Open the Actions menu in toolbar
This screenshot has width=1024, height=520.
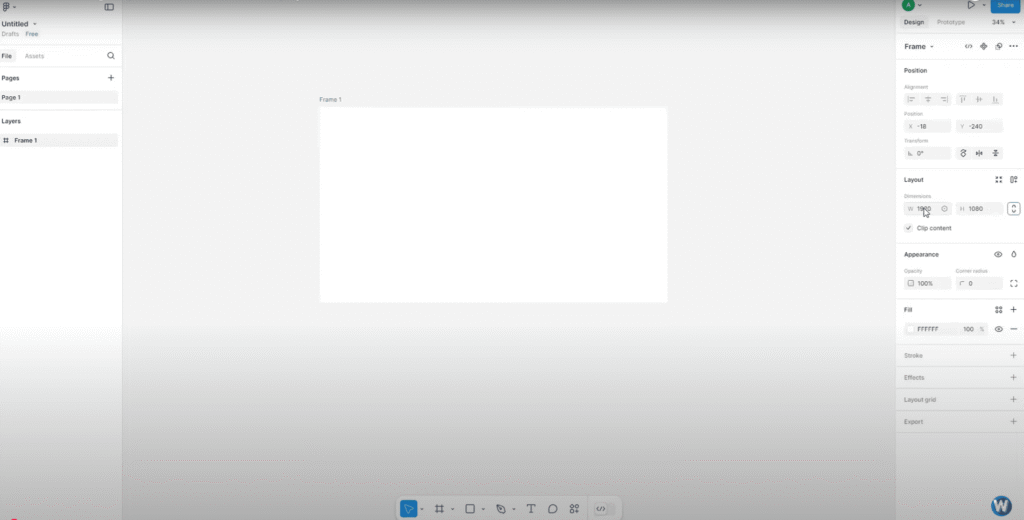[574, 509]
